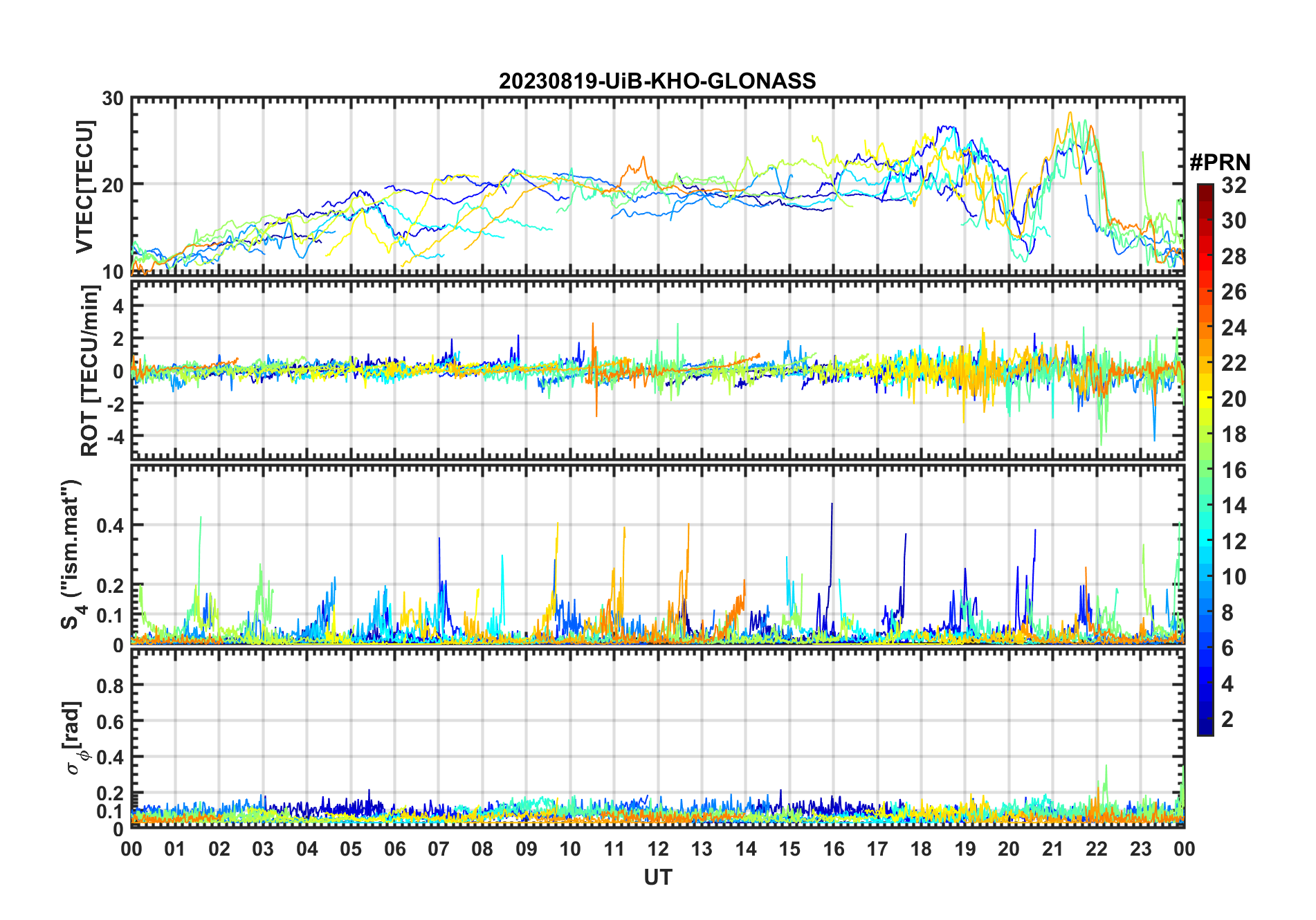
Task: Select tick label 6 on PRN colorbar
Action: pyautogui.click(x=1227, y=648)
